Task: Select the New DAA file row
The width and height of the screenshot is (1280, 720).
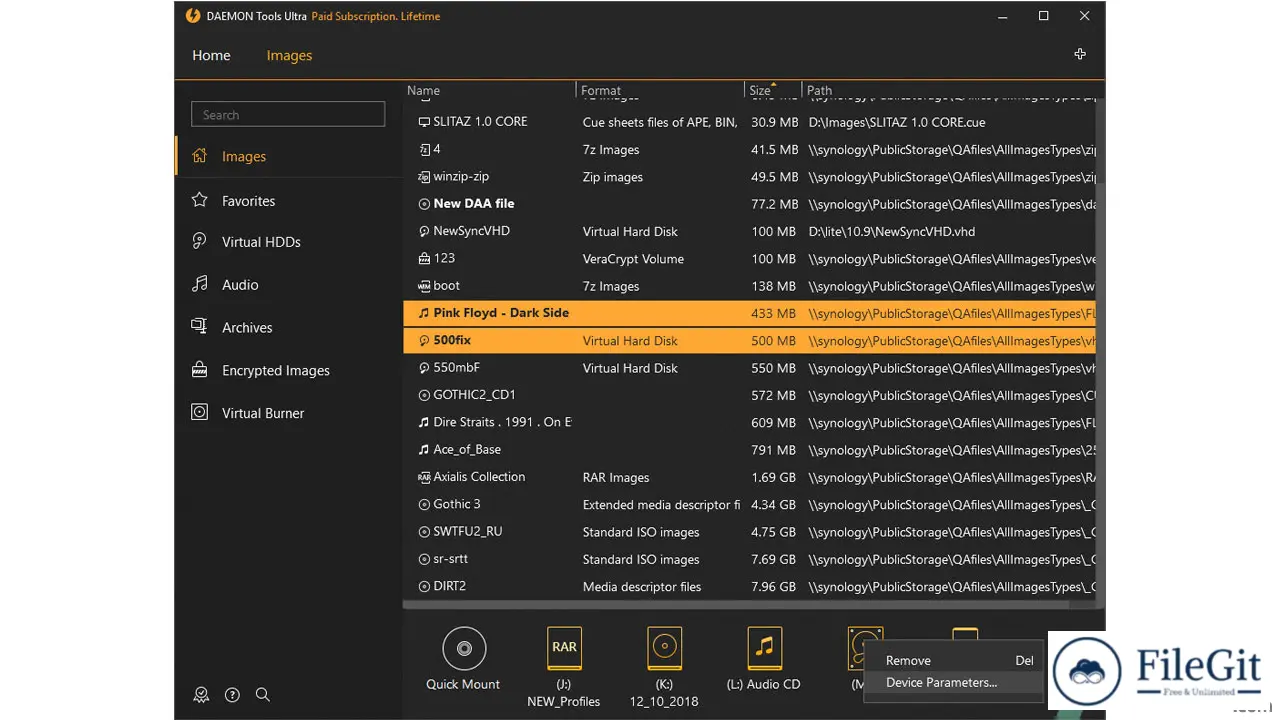Action: [749, 204]
